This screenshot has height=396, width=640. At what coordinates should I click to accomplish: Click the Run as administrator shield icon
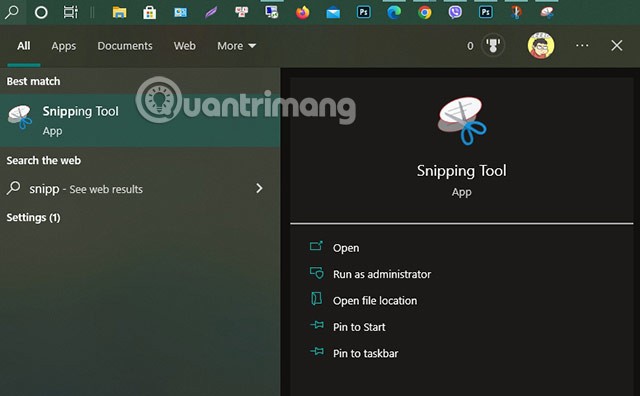316,272
